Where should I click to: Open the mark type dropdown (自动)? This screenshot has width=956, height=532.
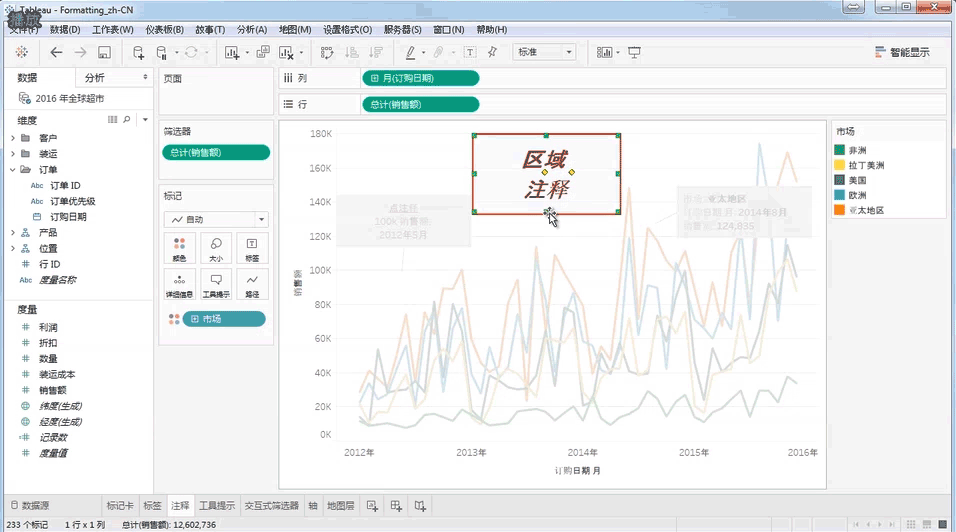tap(217, 219)
